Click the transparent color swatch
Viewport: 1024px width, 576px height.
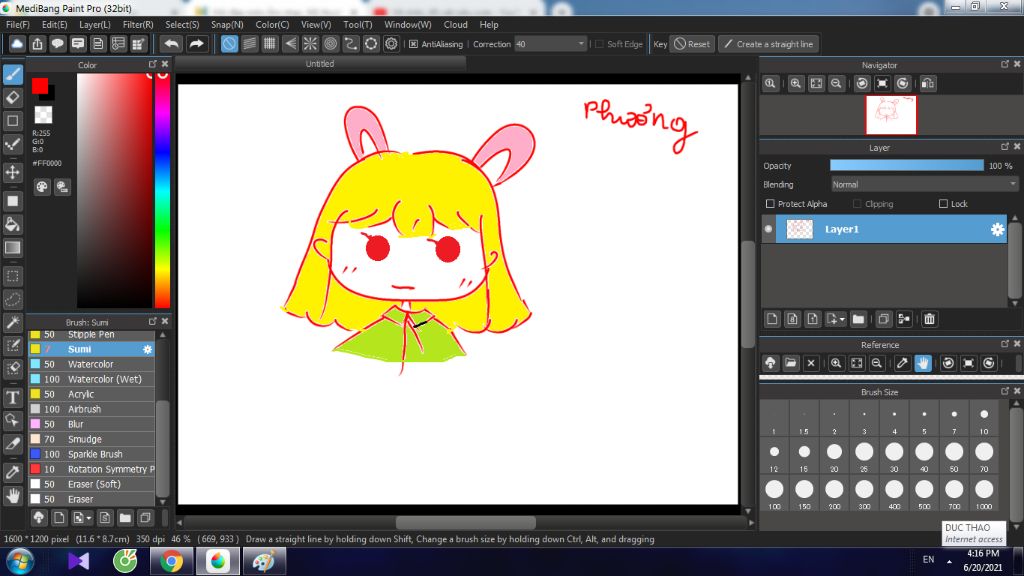43,115
